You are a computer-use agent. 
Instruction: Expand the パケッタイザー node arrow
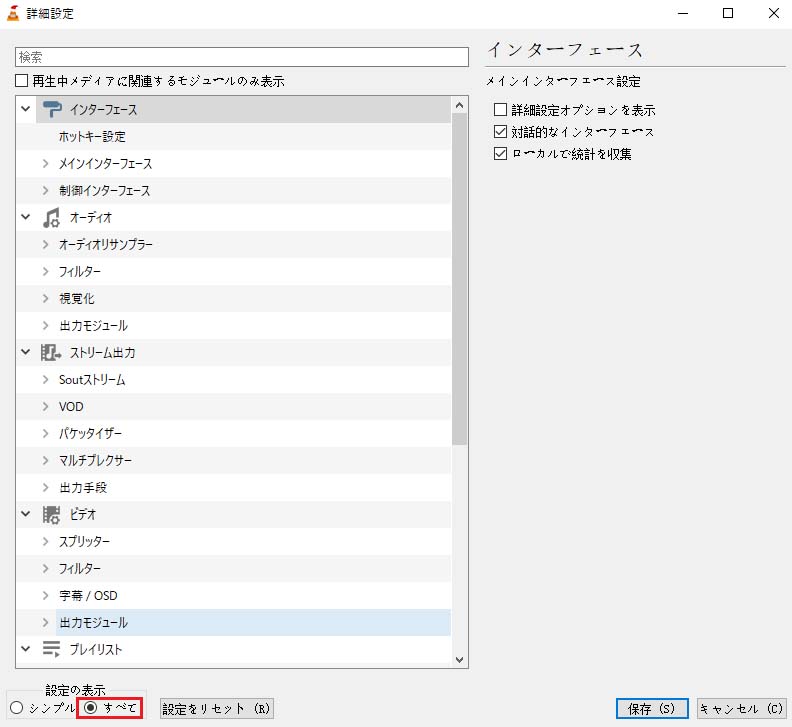click(45, 433)
